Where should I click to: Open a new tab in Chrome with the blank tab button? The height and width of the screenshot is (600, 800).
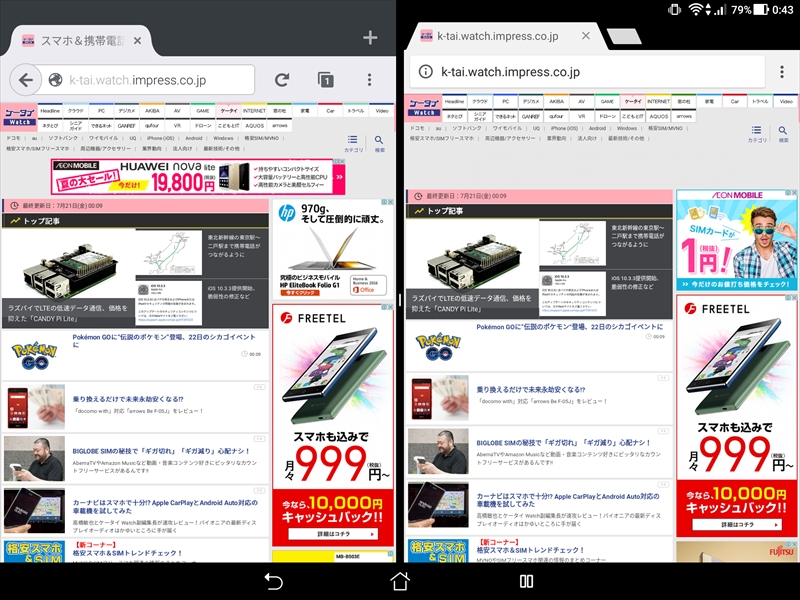623,37
